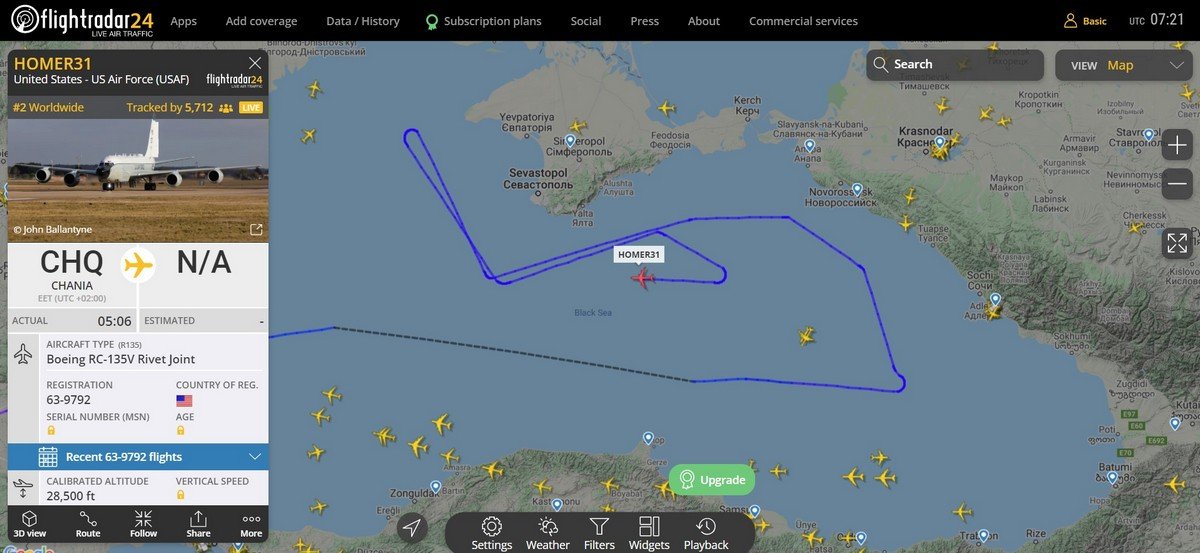Click the Search field

tap(955, 65)
